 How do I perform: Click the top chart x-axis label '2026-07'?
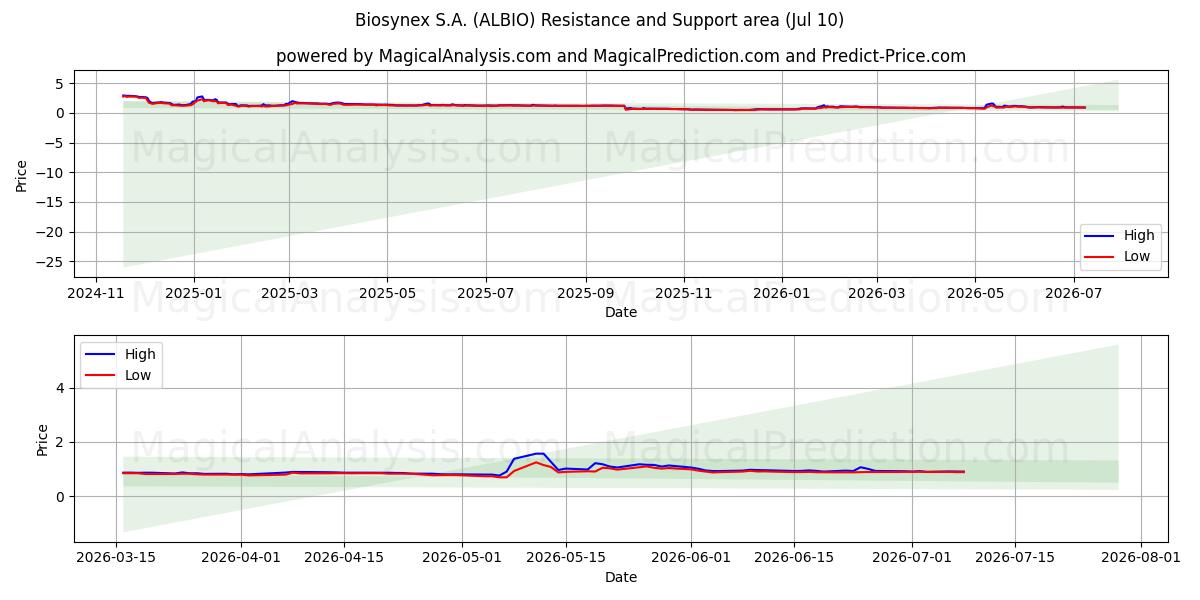1074,294
